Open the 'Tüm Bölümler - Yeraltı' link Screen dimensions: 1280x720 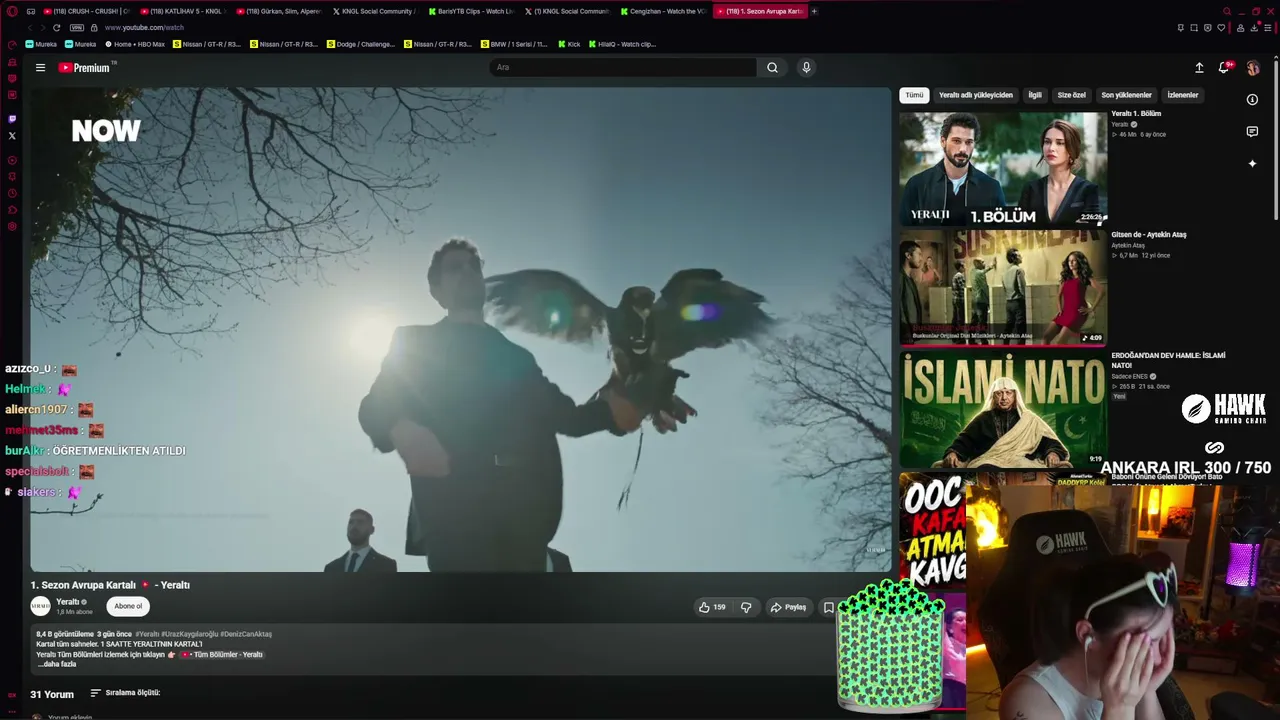222,655
